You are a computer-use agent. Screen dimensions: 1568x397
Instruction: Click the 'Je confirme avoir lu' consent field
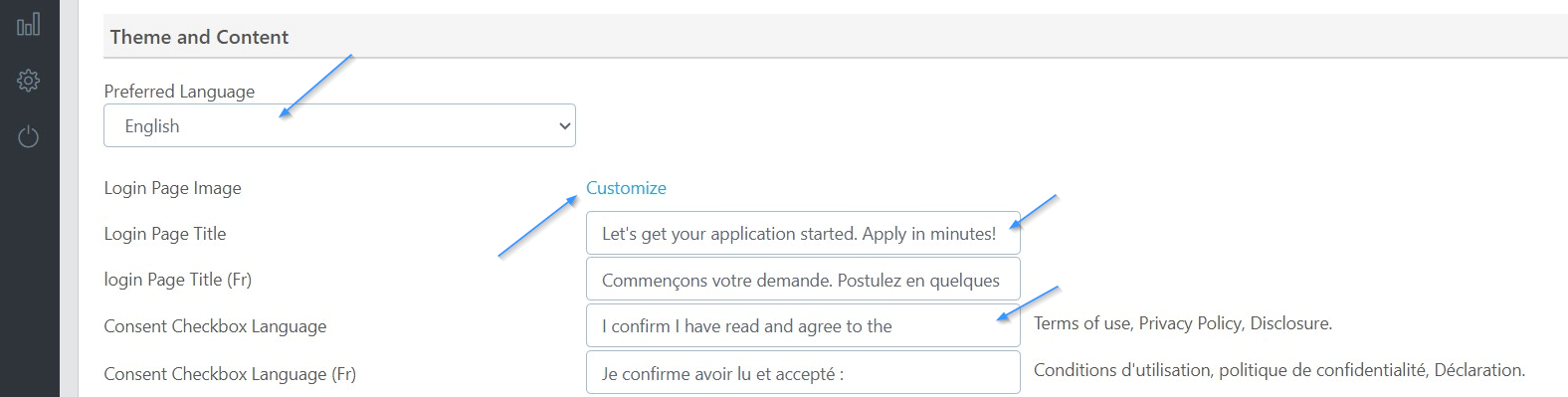click(x=803, y=373)
